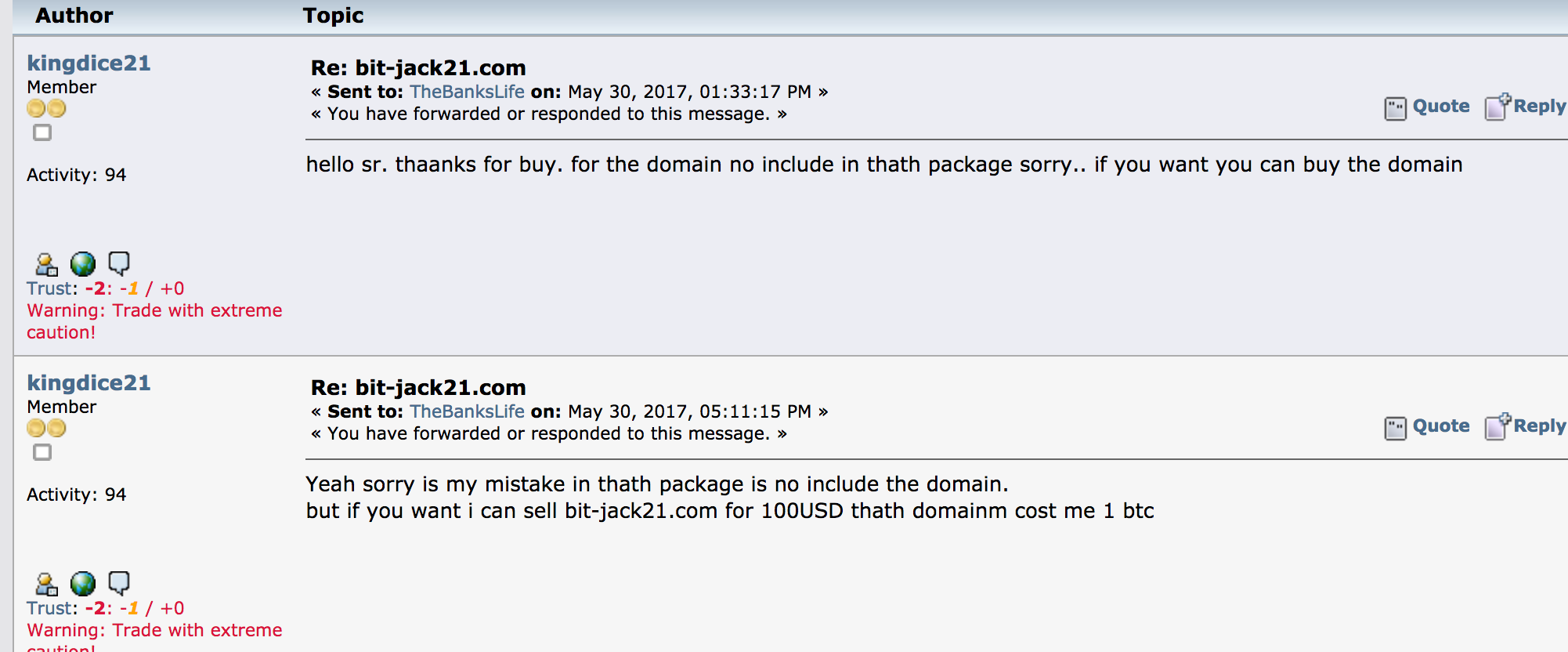Click speech bubble icon in first message

[x=118, y=263]
